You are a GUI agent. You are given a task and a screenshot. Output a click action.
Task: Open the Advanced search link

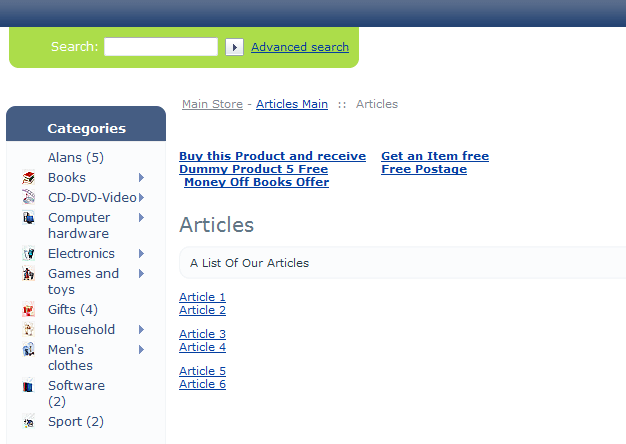tap(300, 47)
